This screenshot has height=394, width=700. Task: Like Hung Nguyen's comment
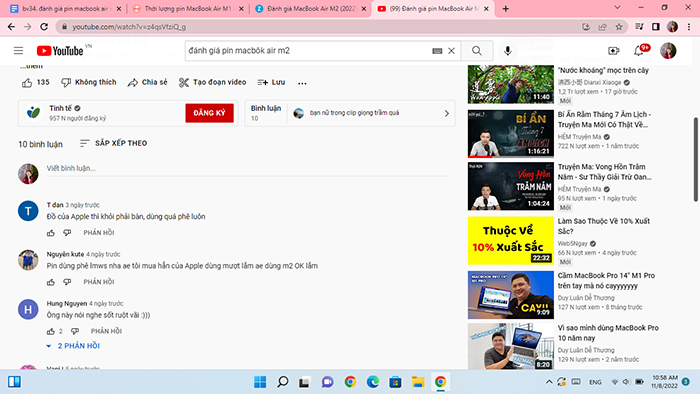click(x=51, y=331)
